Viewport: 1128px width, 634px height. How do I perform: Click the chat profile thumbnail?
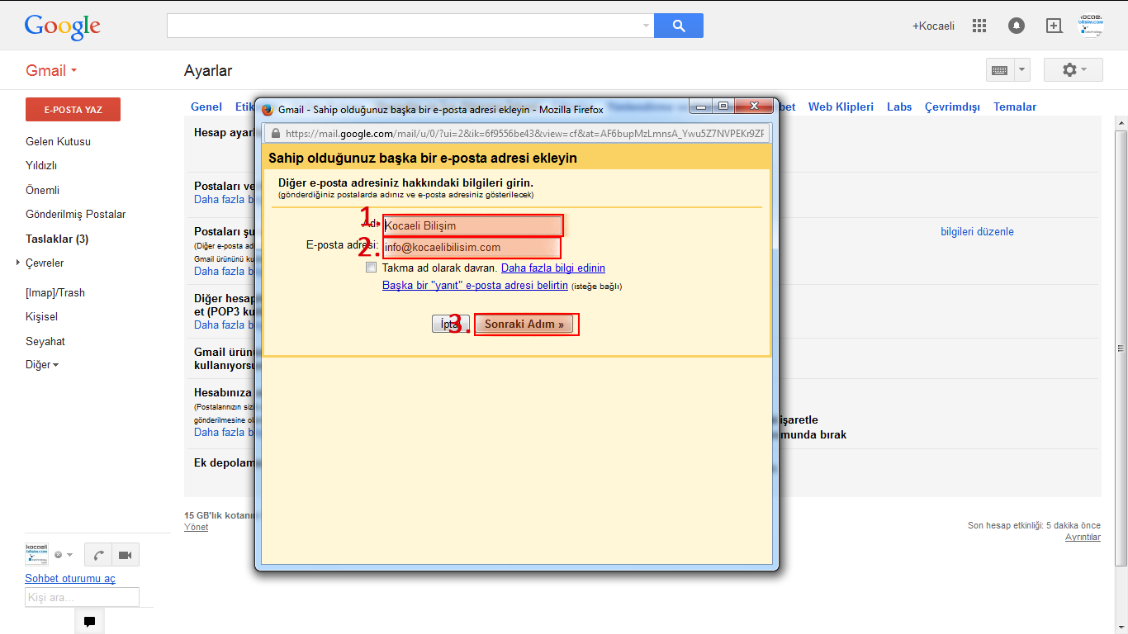click(37, 554)
